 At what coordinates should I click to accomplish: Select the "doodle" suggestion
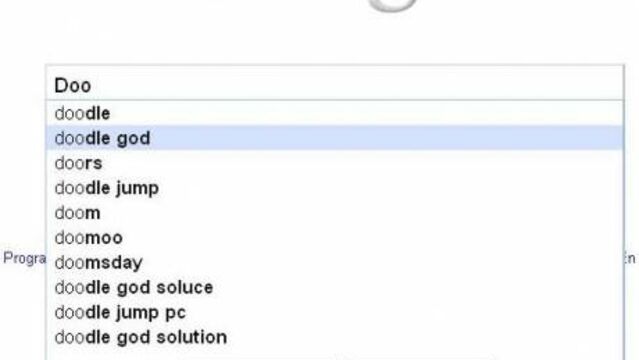point(334,113)
